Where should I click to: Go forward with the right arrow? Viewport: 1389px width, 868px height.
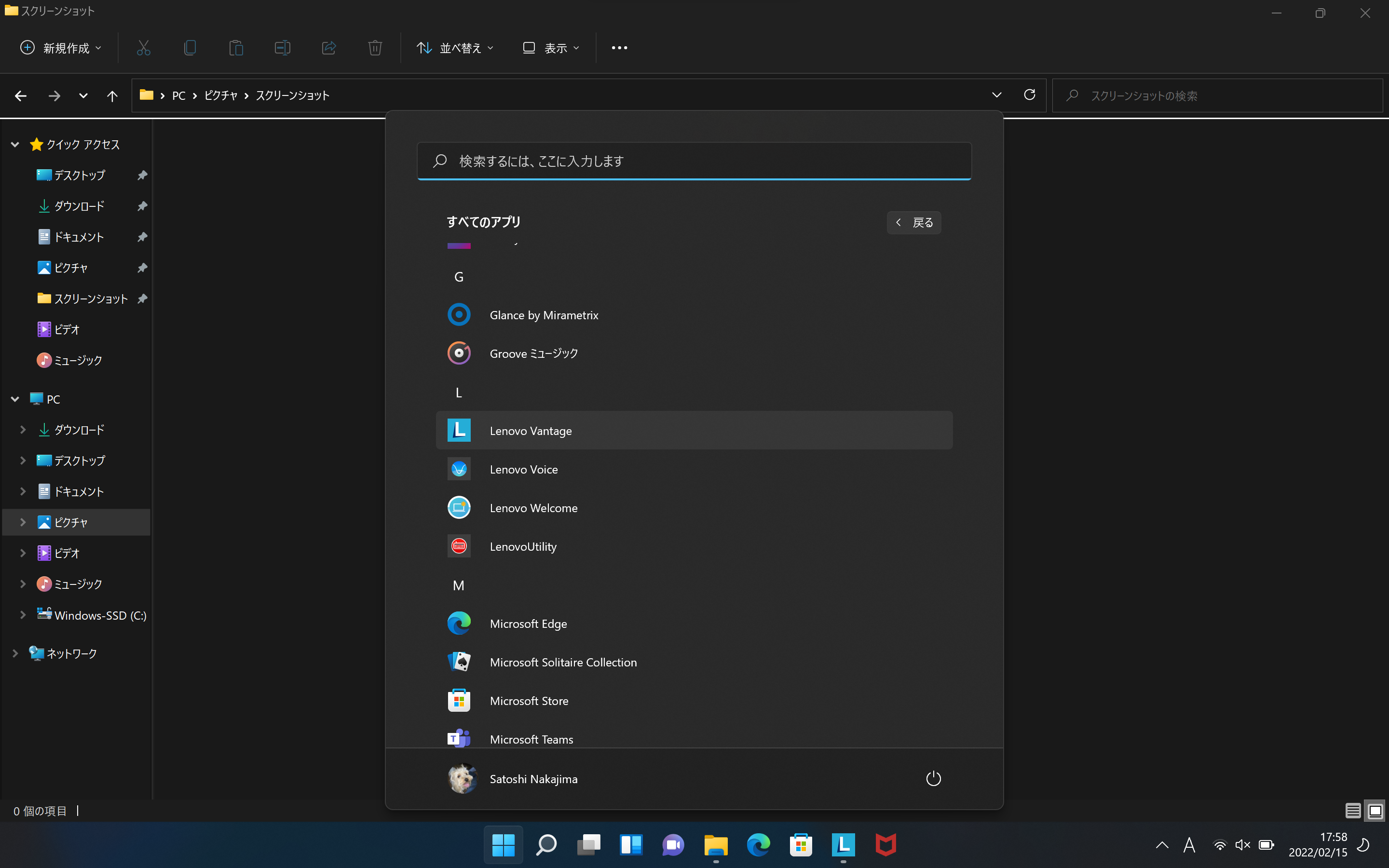[54, 96]
